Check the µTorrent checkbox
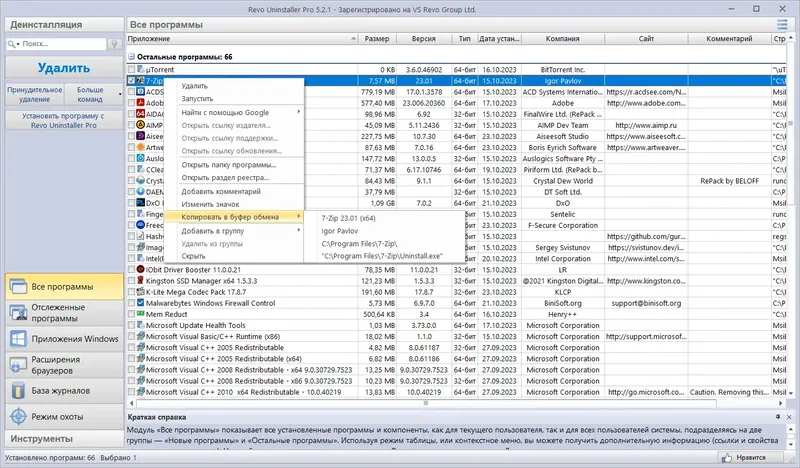This screenshot has width=800, height=468. pos(132,69)
